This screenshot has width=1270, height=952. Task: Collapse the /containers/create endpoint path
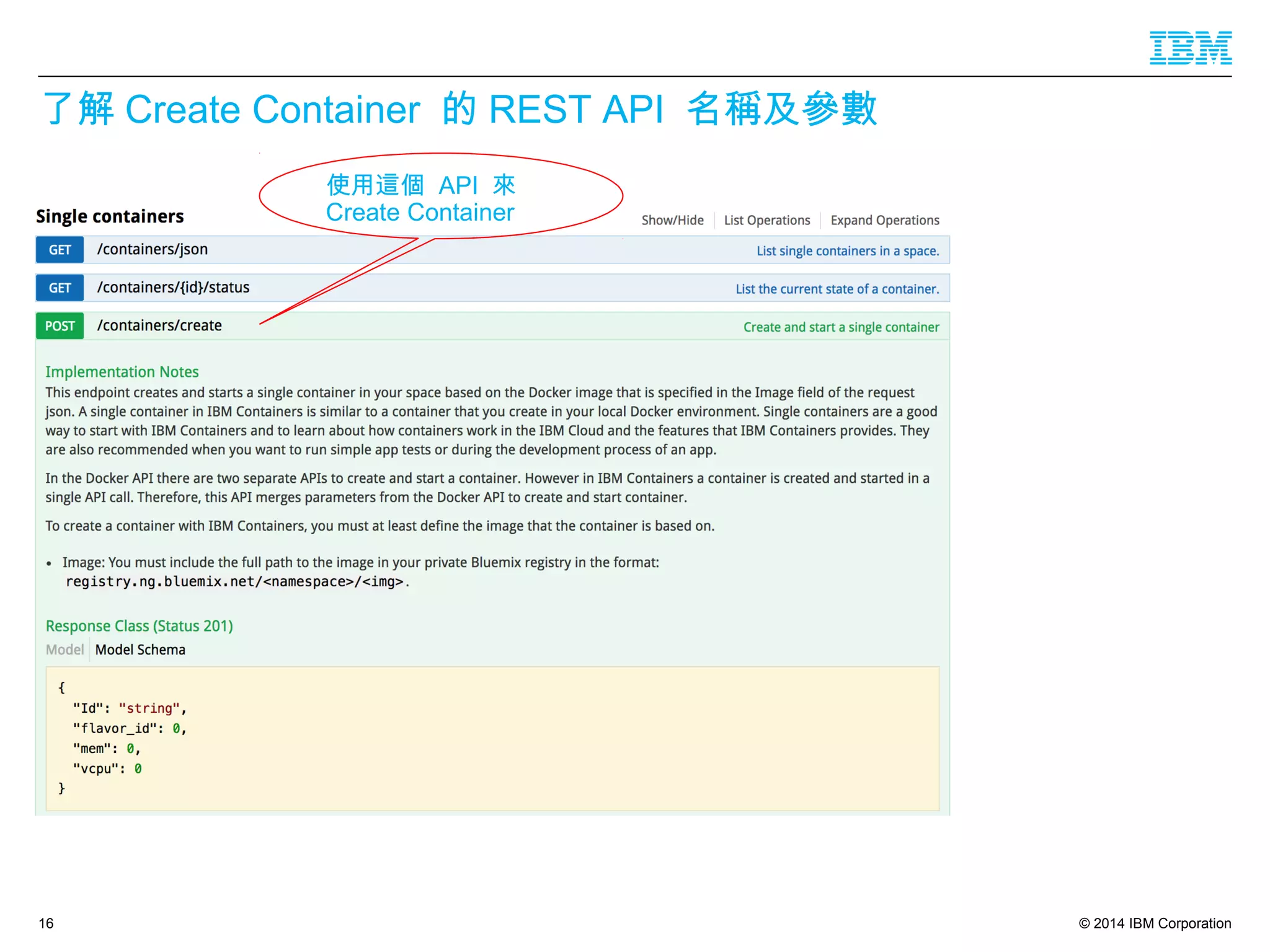(x=159, y=325)
